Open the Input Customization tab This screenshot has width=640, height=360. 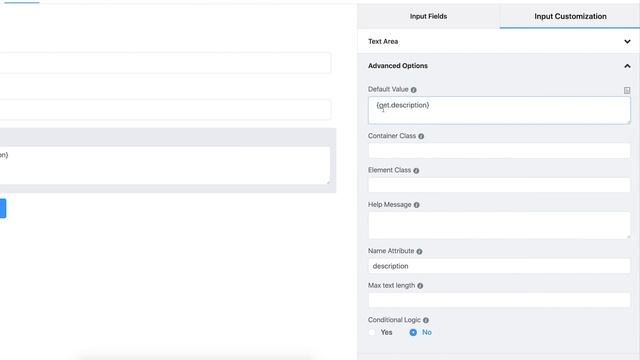click(570, 16)
